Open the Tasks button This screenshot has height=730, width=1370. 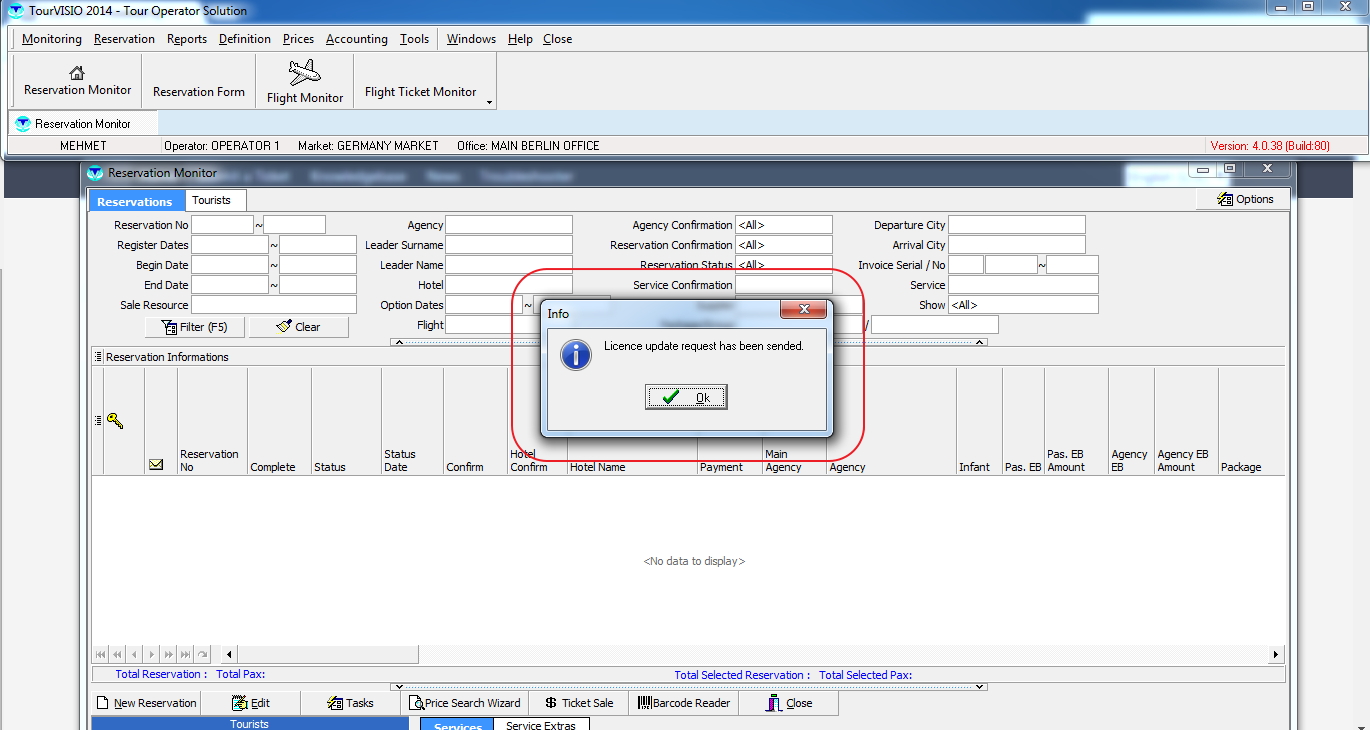coord(350,703)
